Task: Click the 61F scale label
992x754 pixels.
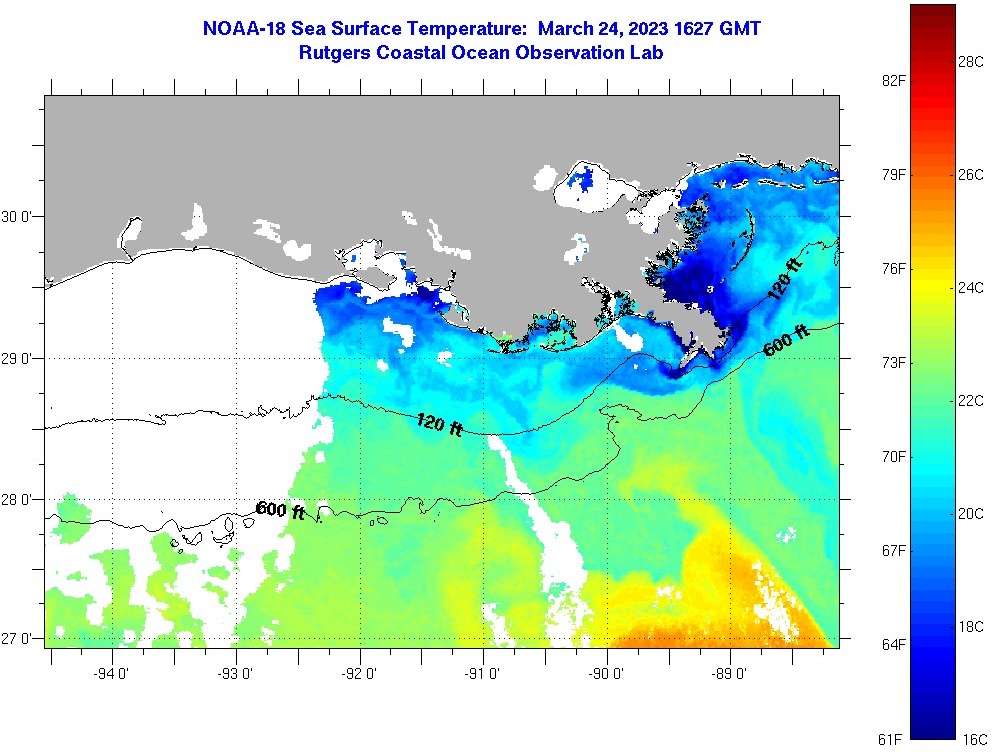Action: (890, 739)
